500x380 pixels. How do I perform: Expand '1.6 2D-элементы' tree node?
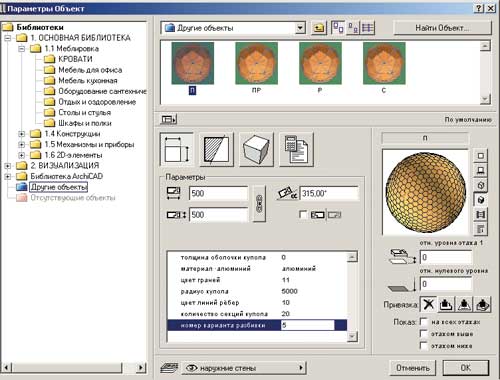(22, 155)
